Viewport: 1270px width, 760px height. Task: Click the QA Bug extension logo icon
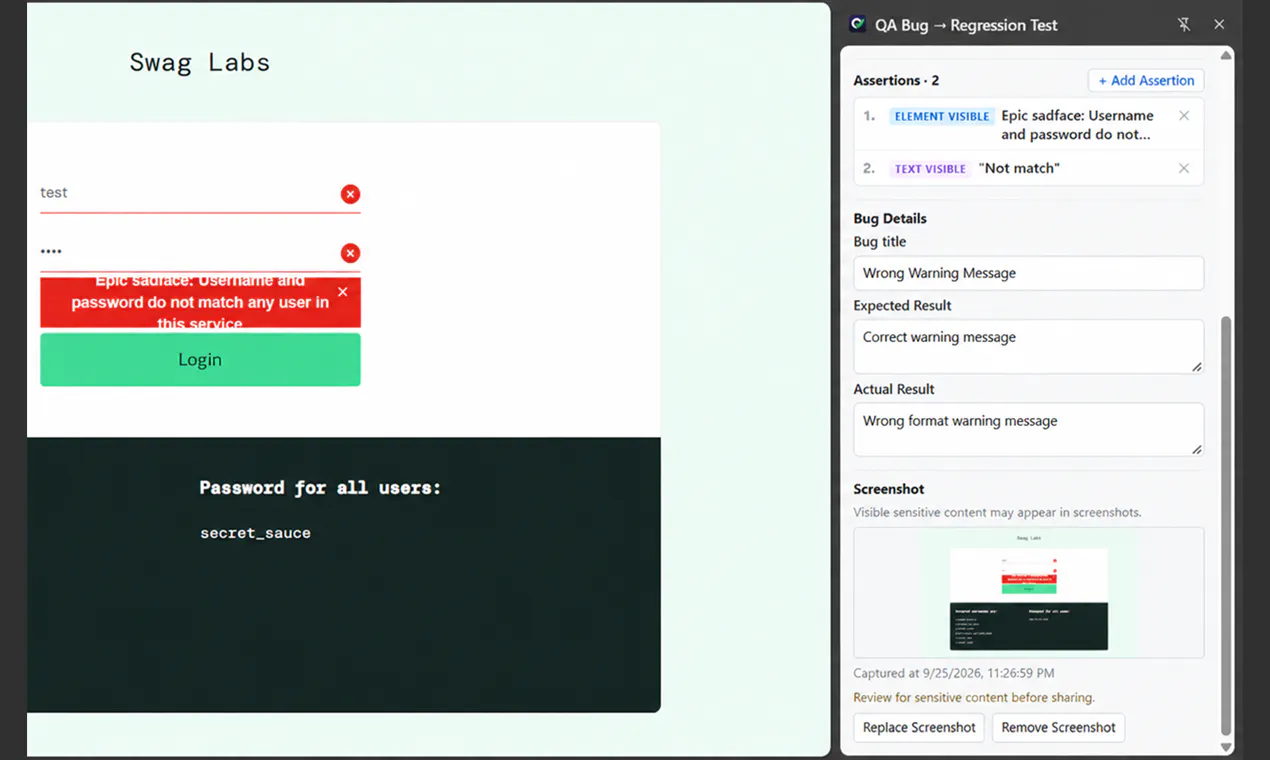(x=857, y=25)
